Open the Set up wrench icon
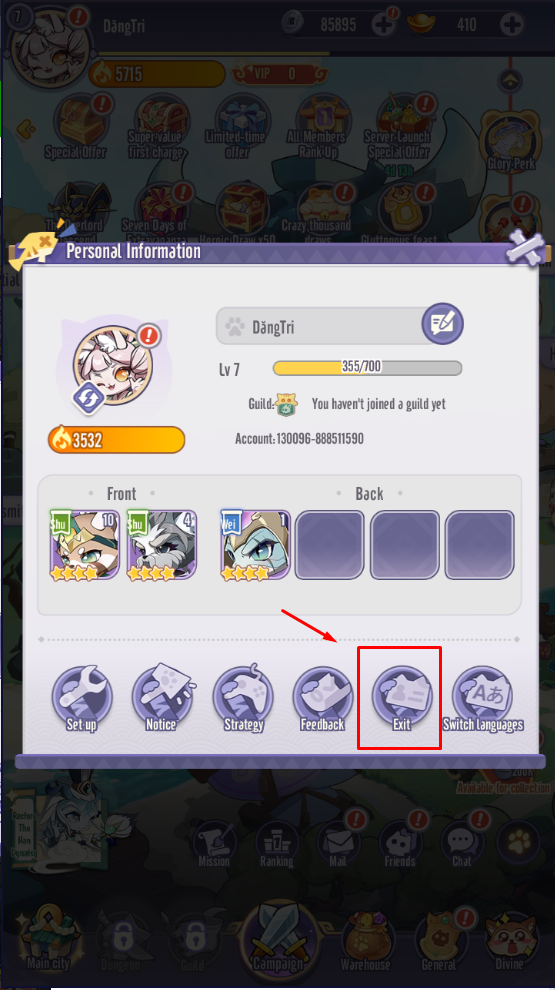Image resolution: width=555 pixels, height=990 pixels. [81, 698]
